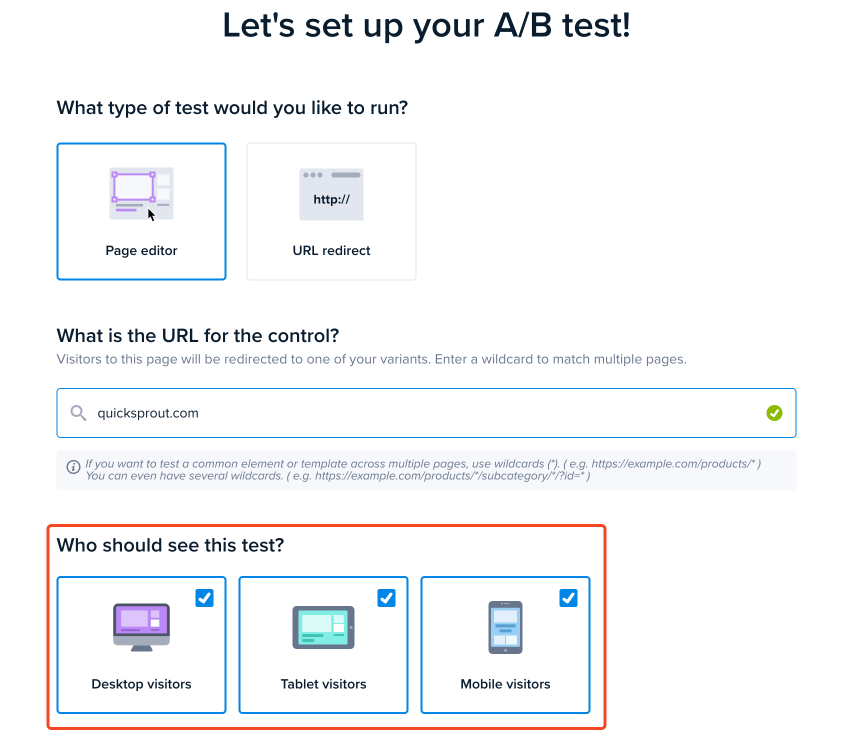Click the Desktop visitors label
Screen dimensions: 843x746
click(x=141, y=684)
